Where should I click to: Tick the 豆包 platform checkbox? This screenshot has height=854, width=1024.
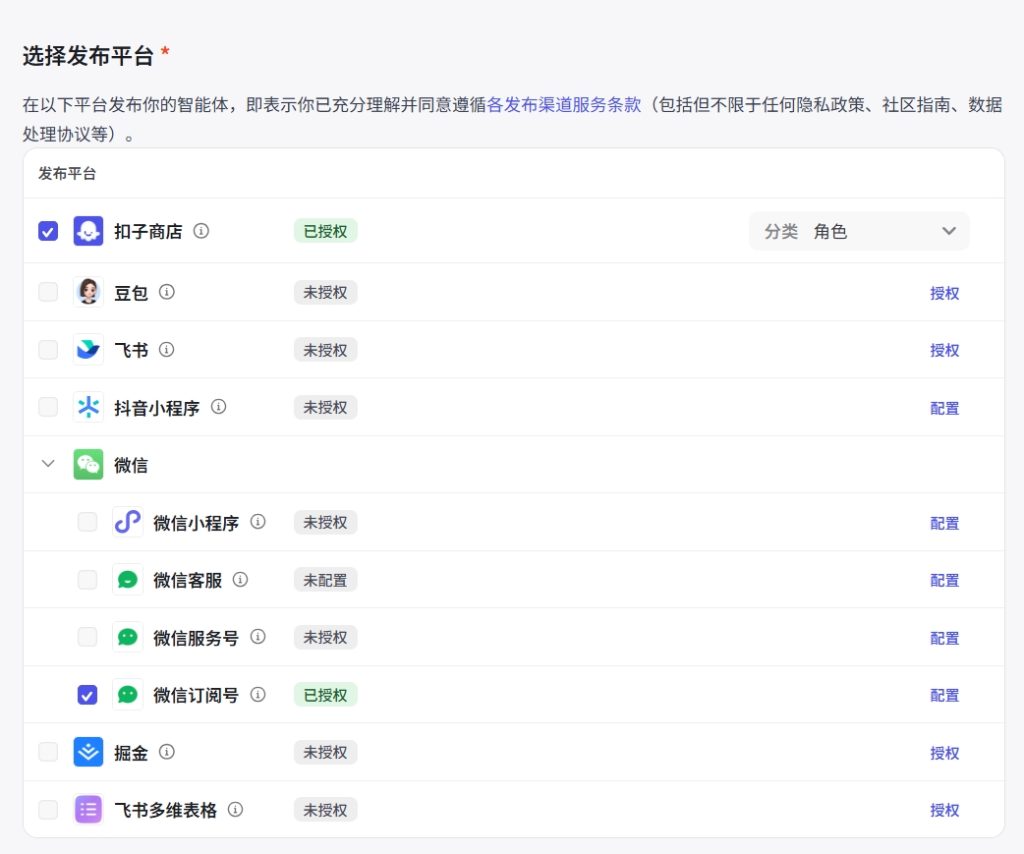[x=48, y=292]
